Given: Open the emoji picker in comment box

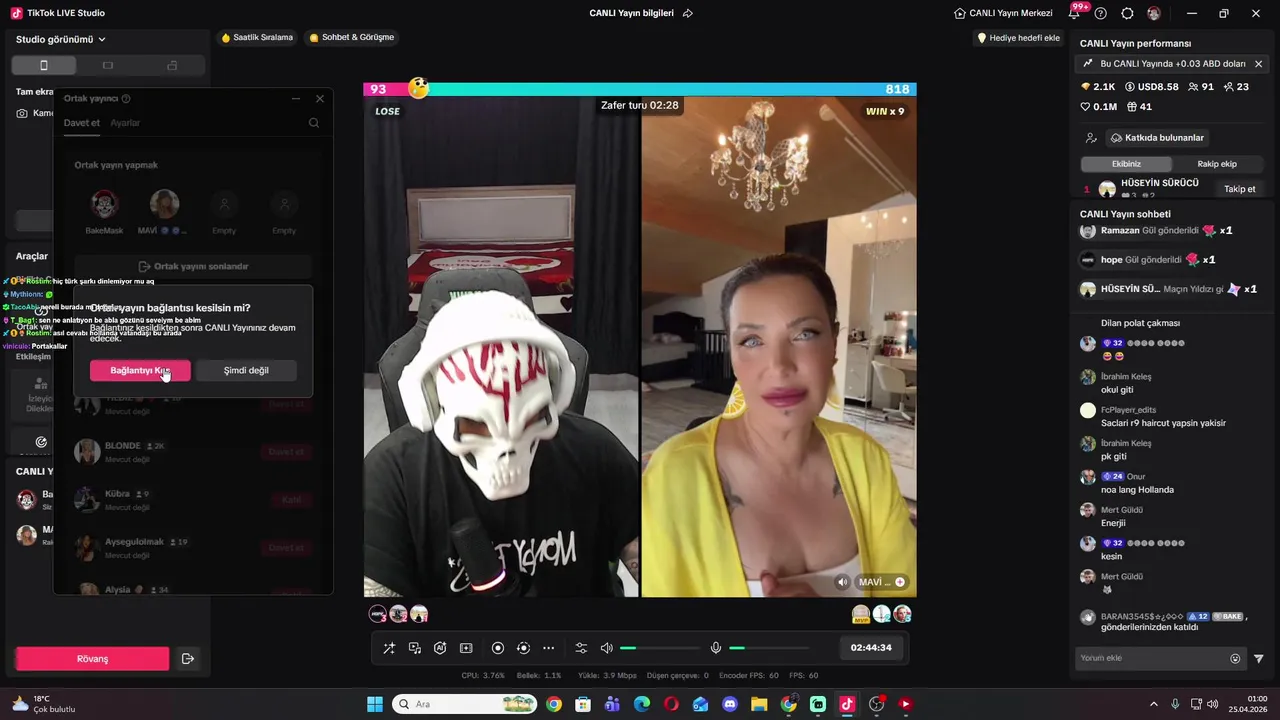Looking at the screenshot, I should coord(1235,658).
